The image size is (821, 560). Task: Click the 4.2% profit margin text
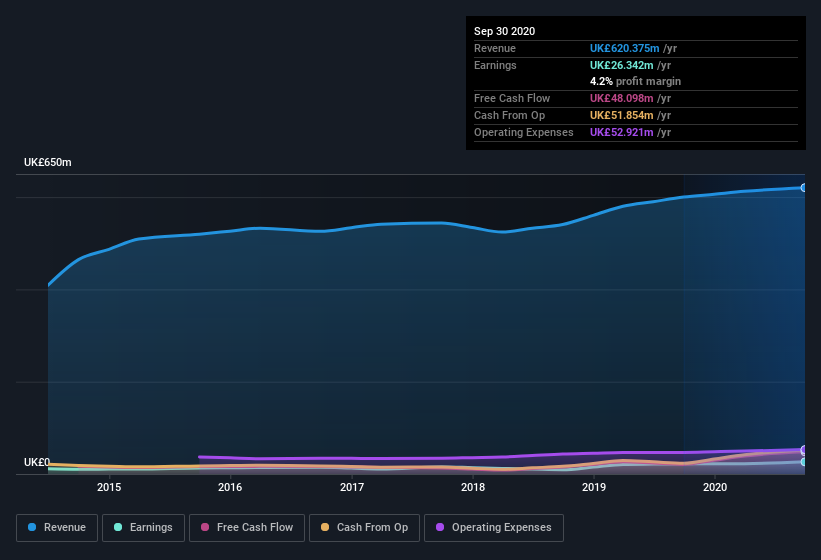635,81
